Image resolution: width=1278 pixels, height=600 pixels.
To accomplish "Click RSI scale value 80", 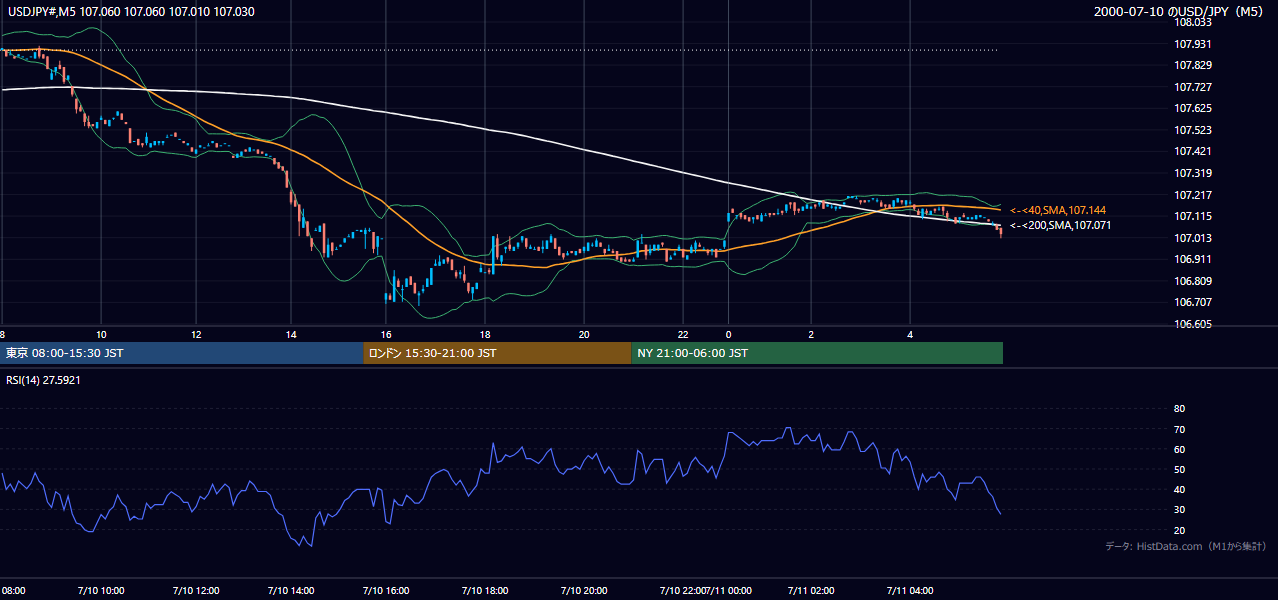I will point(1179,409).
